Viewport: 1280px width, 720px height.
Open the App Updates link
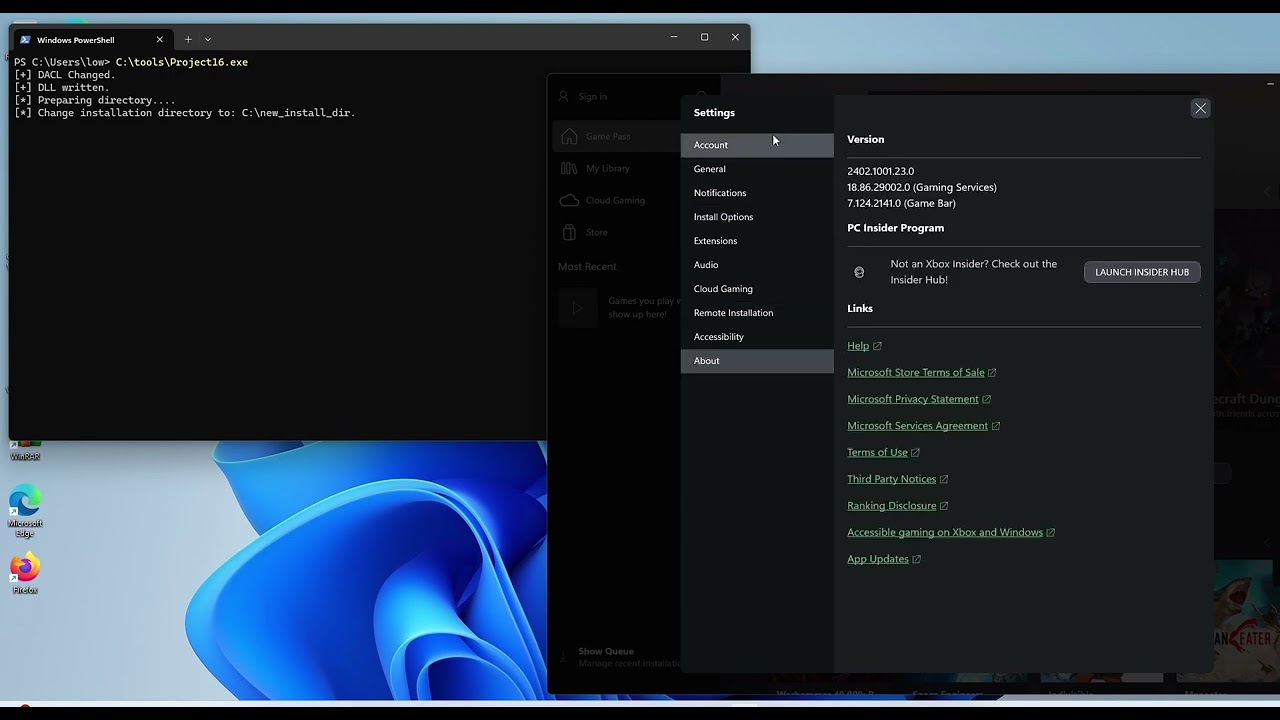878,559
